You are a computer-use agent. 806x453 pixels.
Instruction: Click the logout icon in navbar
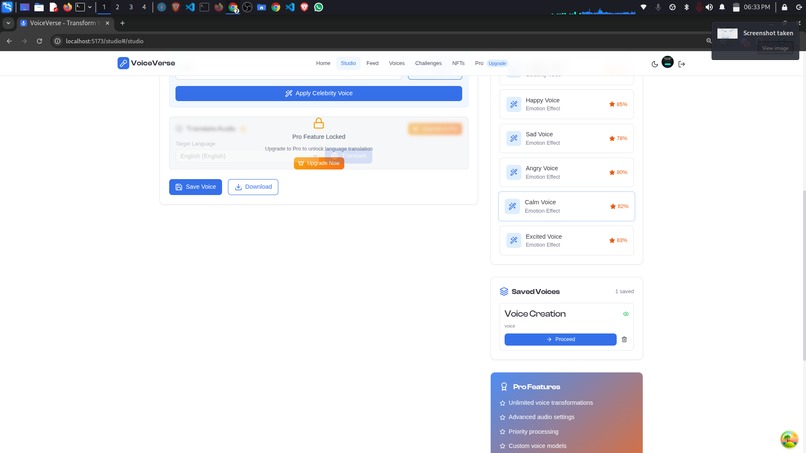coord(682,64)
